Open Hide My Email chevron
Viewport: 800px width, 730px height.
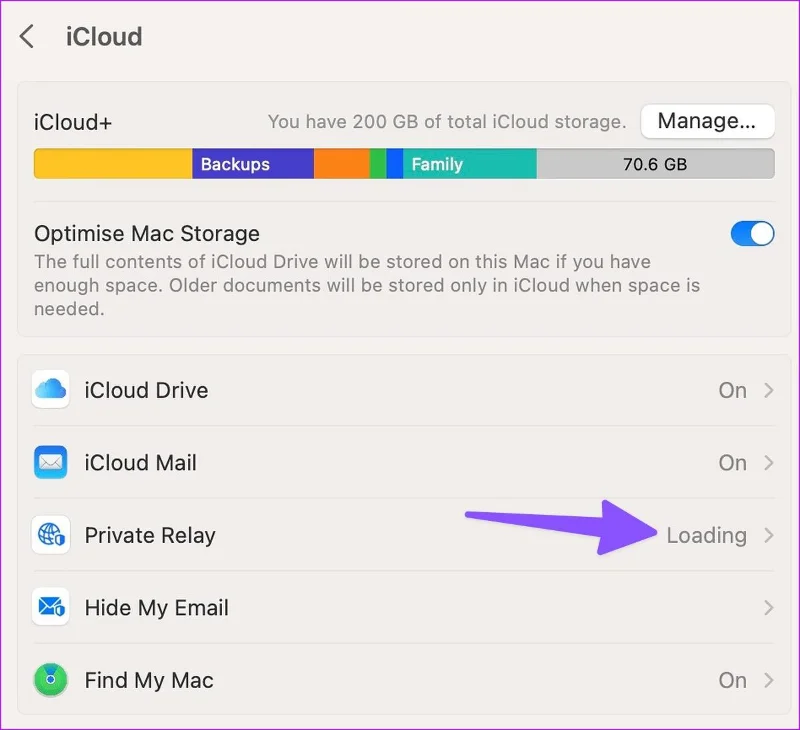[768, 608]
